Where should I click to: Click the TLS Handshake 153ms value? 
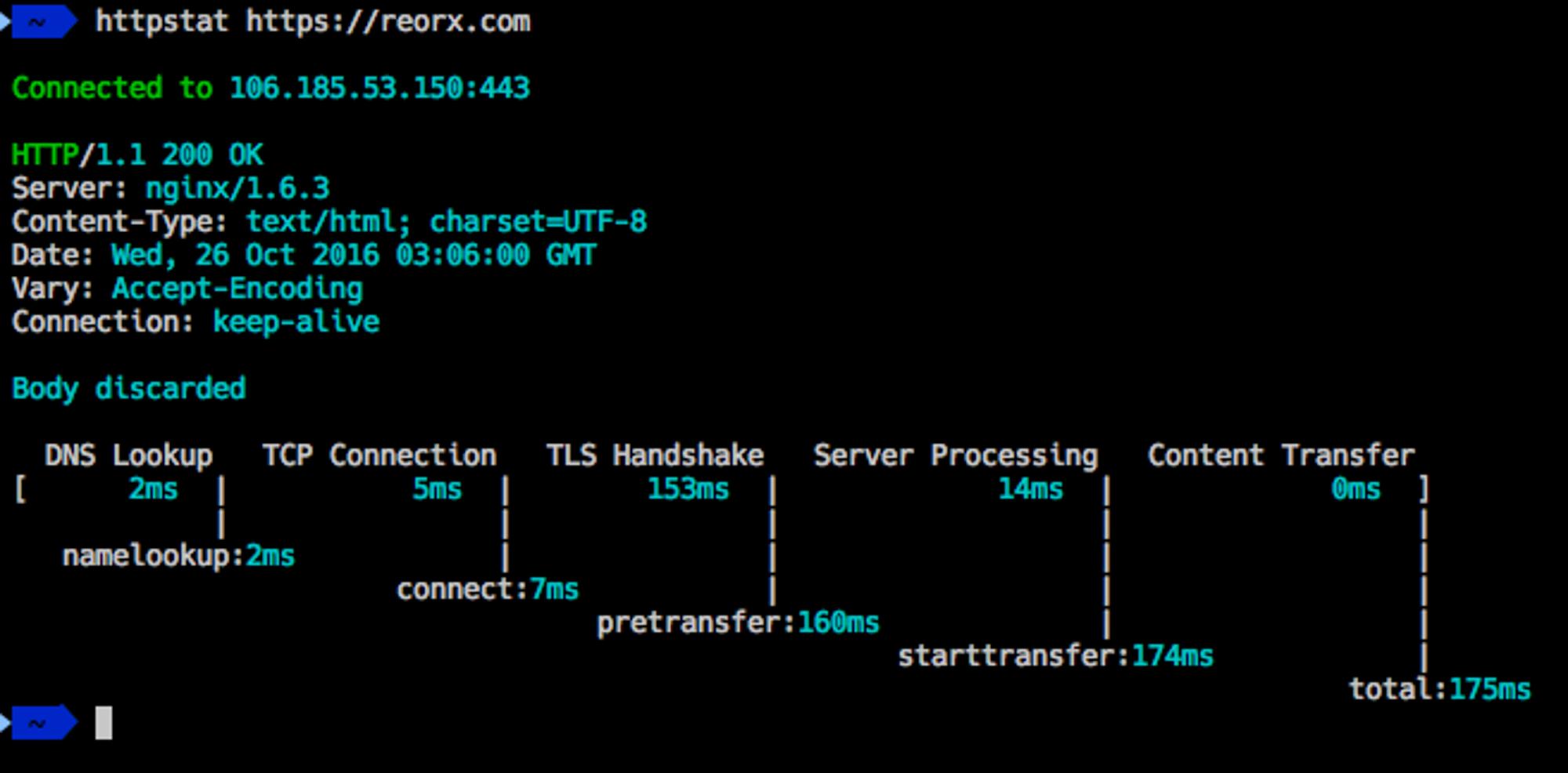[x=688, y=489]
